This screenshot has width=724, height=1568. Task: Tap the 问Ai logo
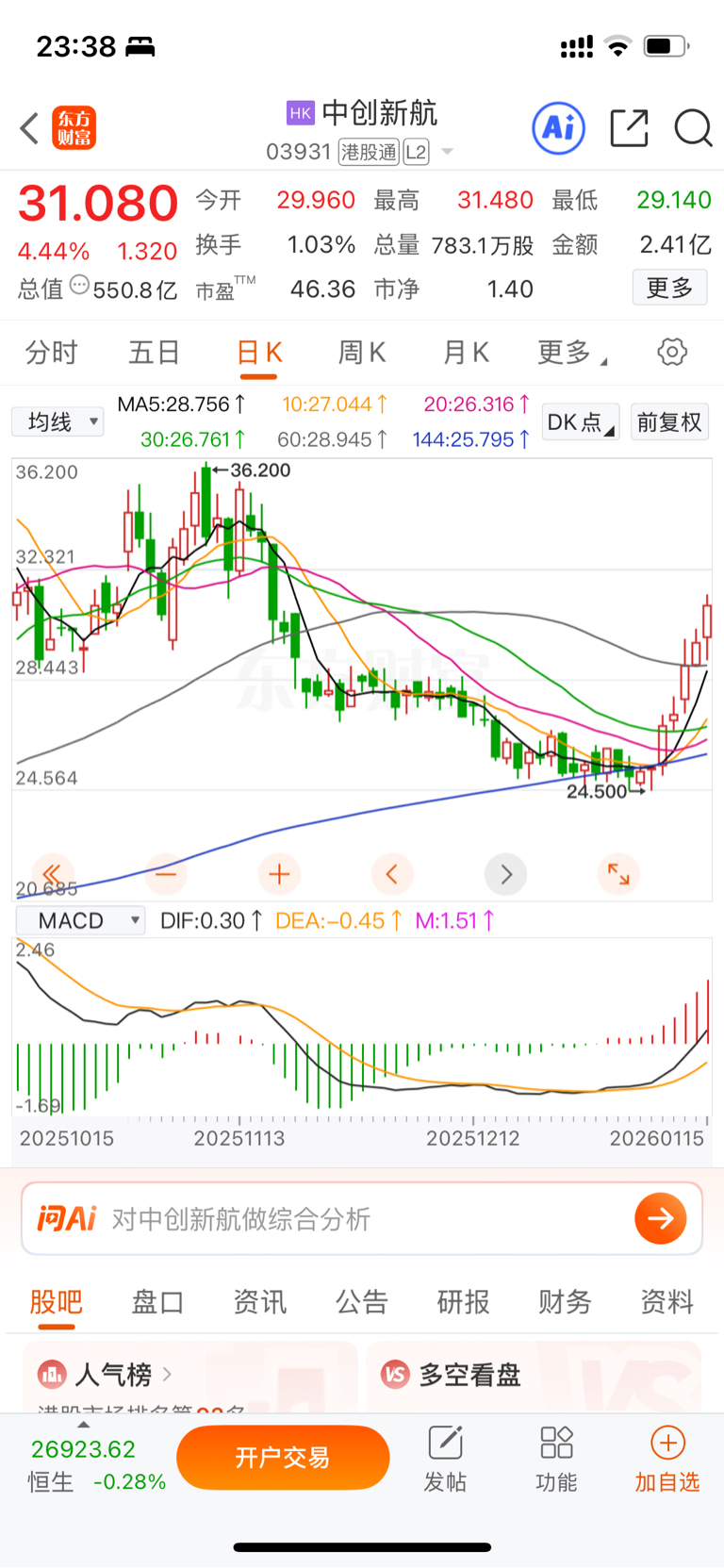(66, 1219)
